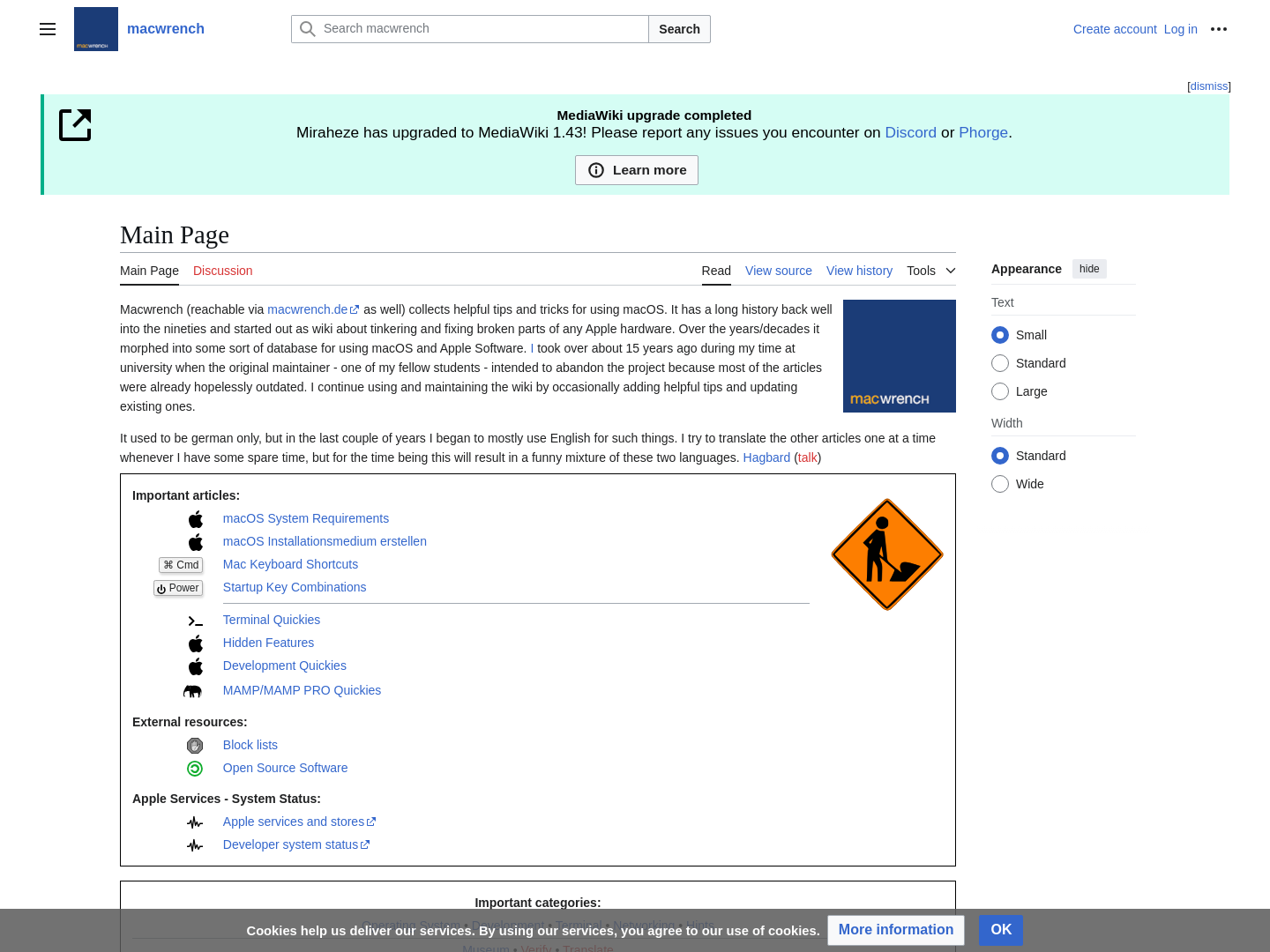Accept cookies with OK button
Screen dimensions: 1270x952
click(1001, 930)
